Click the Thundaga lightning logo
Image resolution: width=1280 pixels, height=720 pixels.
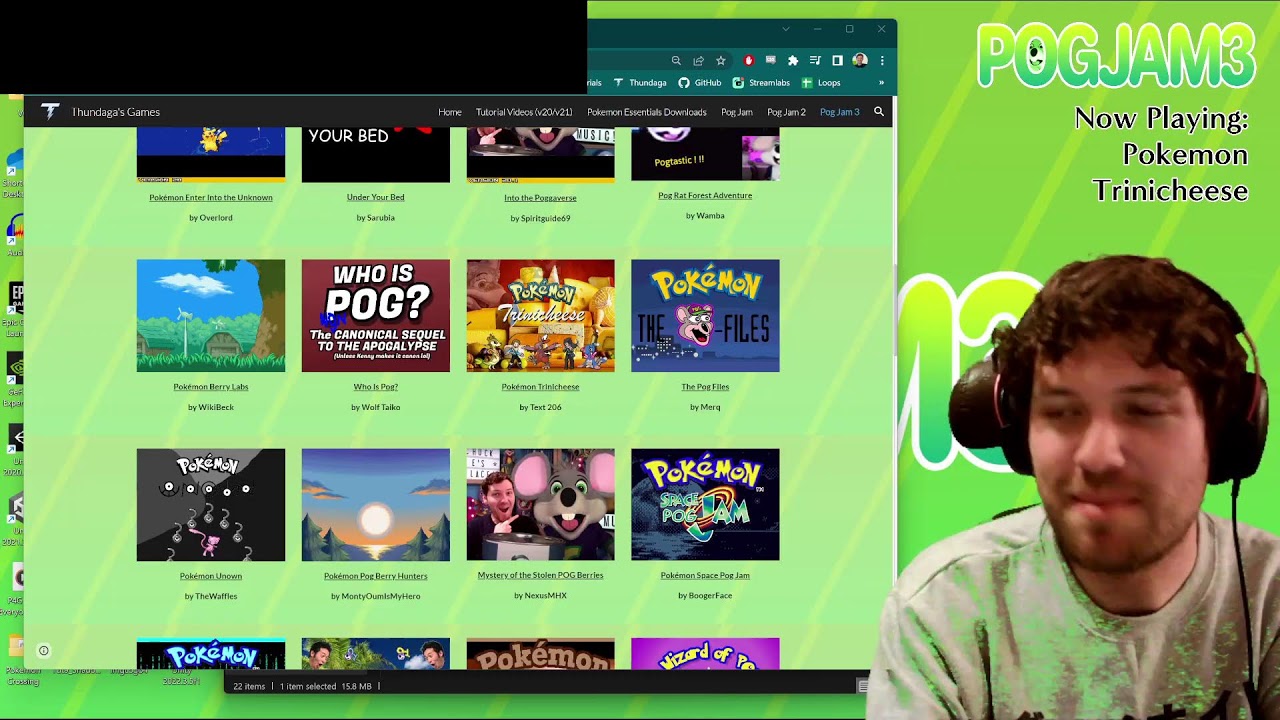50,112
